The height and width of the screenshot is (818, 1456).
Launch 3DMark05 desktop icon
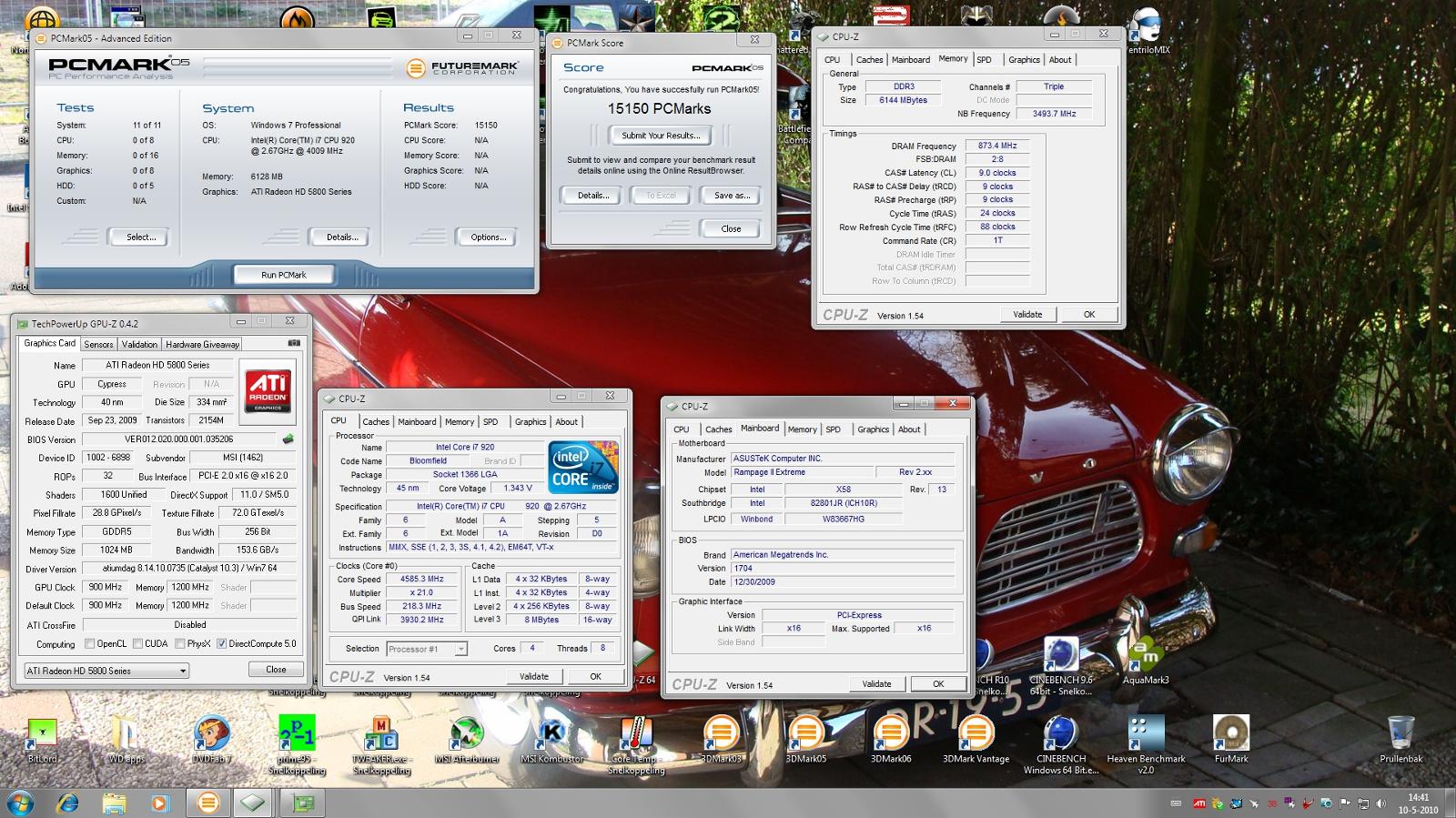coord(806,740)
